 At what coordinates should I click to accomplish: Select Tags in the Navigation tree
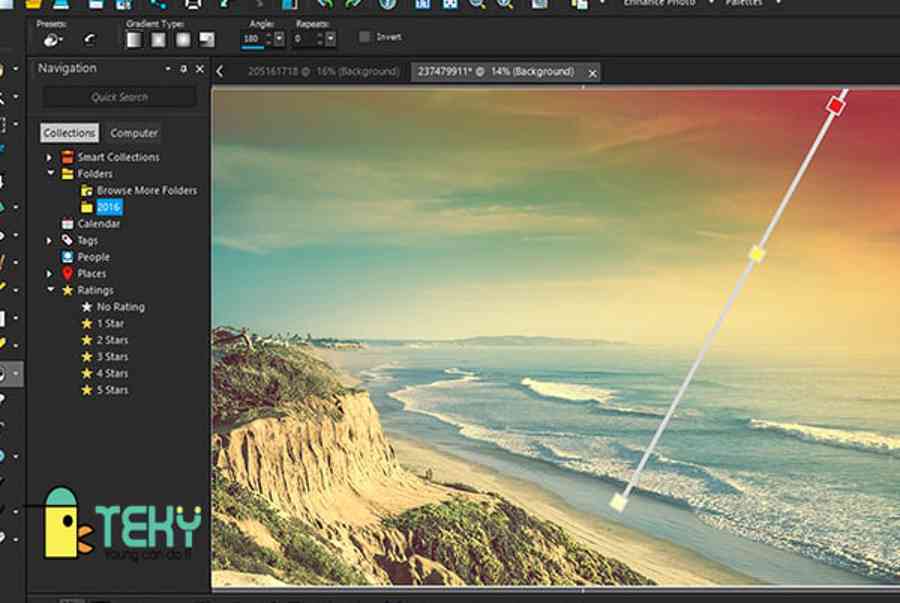[87, 240]
